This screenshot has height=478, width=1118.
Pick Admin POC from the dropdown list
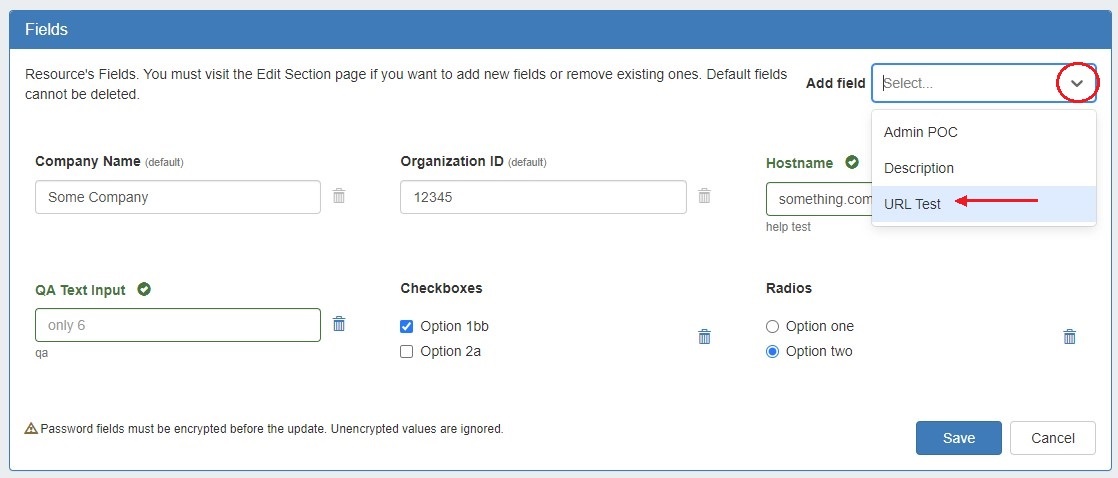pos(920,132)
